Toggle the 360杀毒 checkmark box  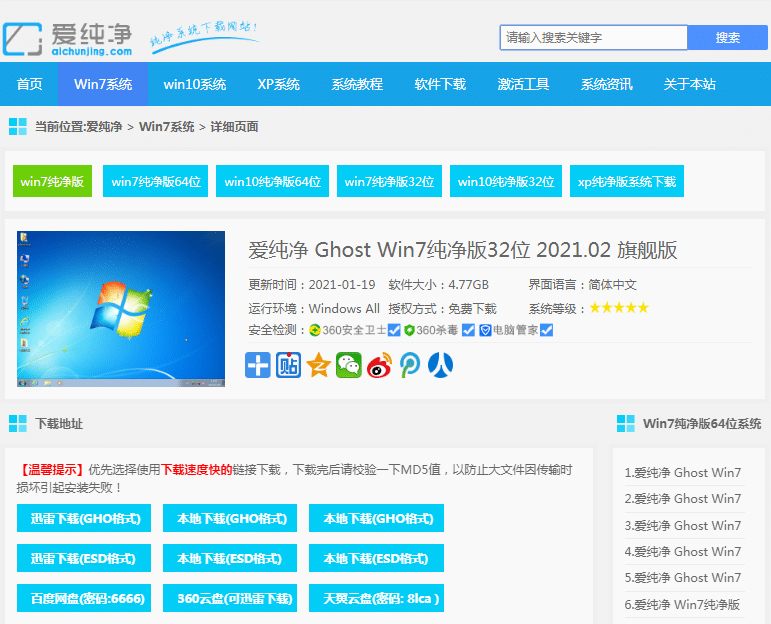pyautogui.click(x=469, y=330)
